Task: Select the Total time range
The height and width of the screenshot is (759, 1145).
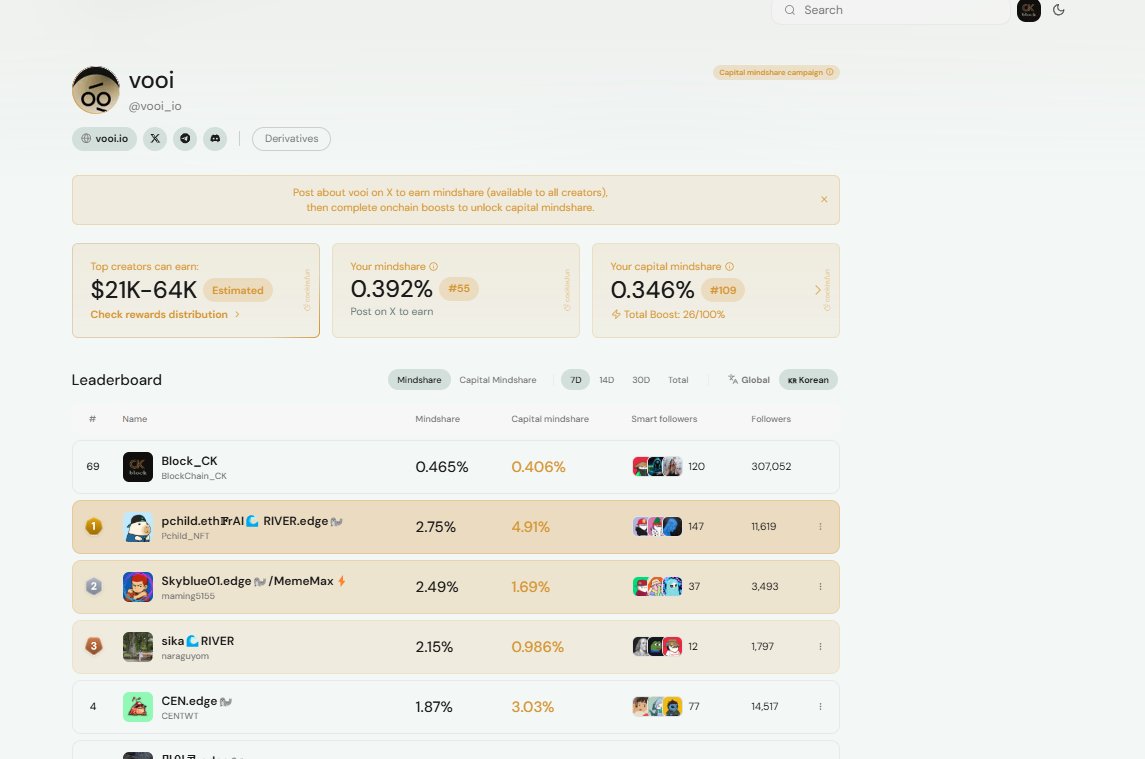Action: 678,380
